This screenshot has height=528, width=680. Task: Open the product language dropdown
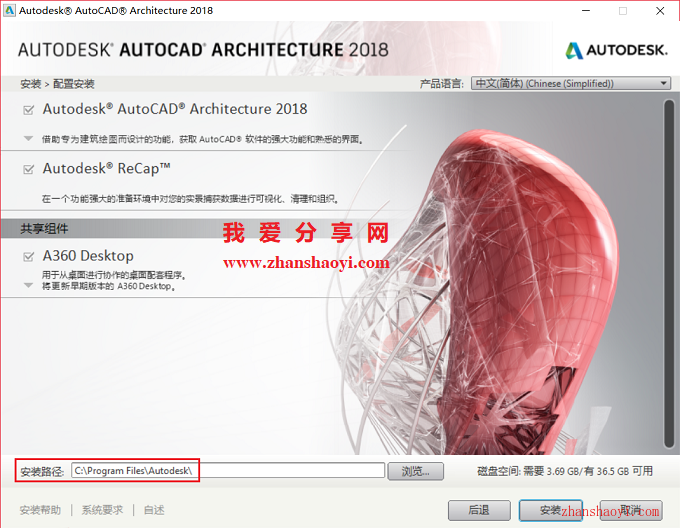pos(571,83)
